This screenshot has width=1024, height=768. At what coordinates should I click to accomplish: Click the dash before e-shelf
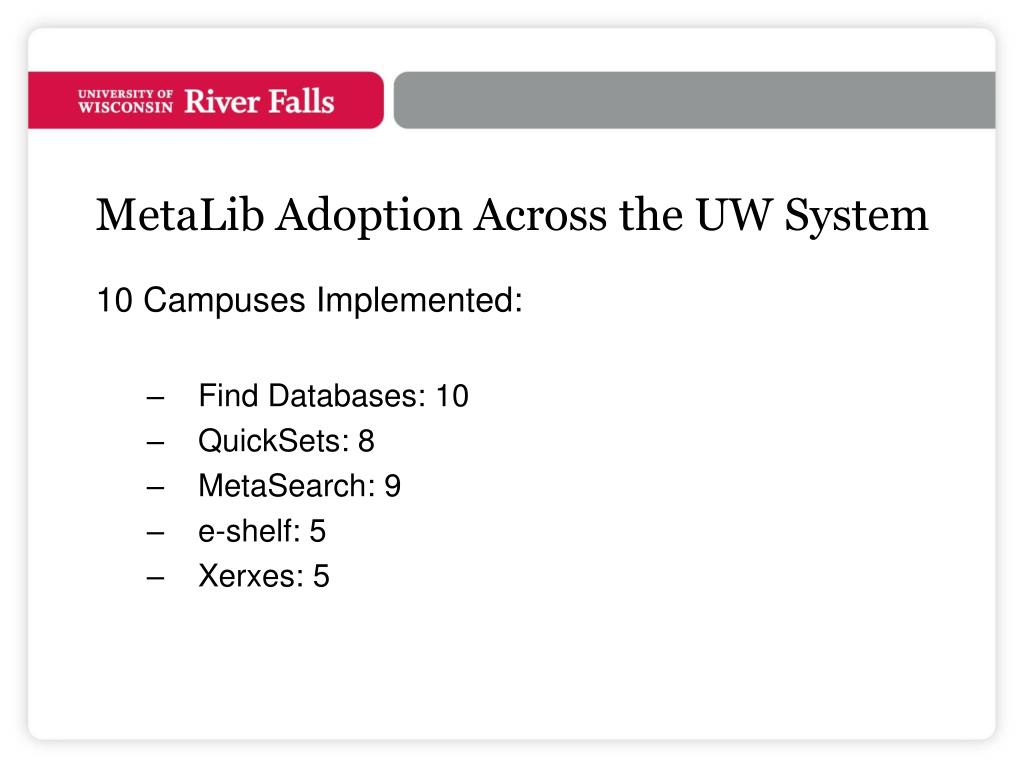pos(155,533)
